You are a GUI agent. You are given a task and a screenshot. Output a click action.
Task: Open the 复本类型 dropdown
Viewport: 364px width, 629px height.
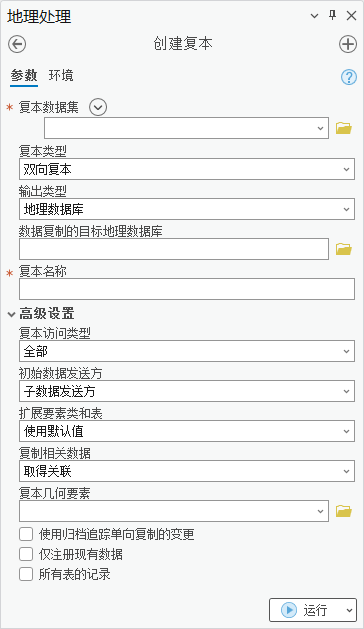tap(187, 169)
